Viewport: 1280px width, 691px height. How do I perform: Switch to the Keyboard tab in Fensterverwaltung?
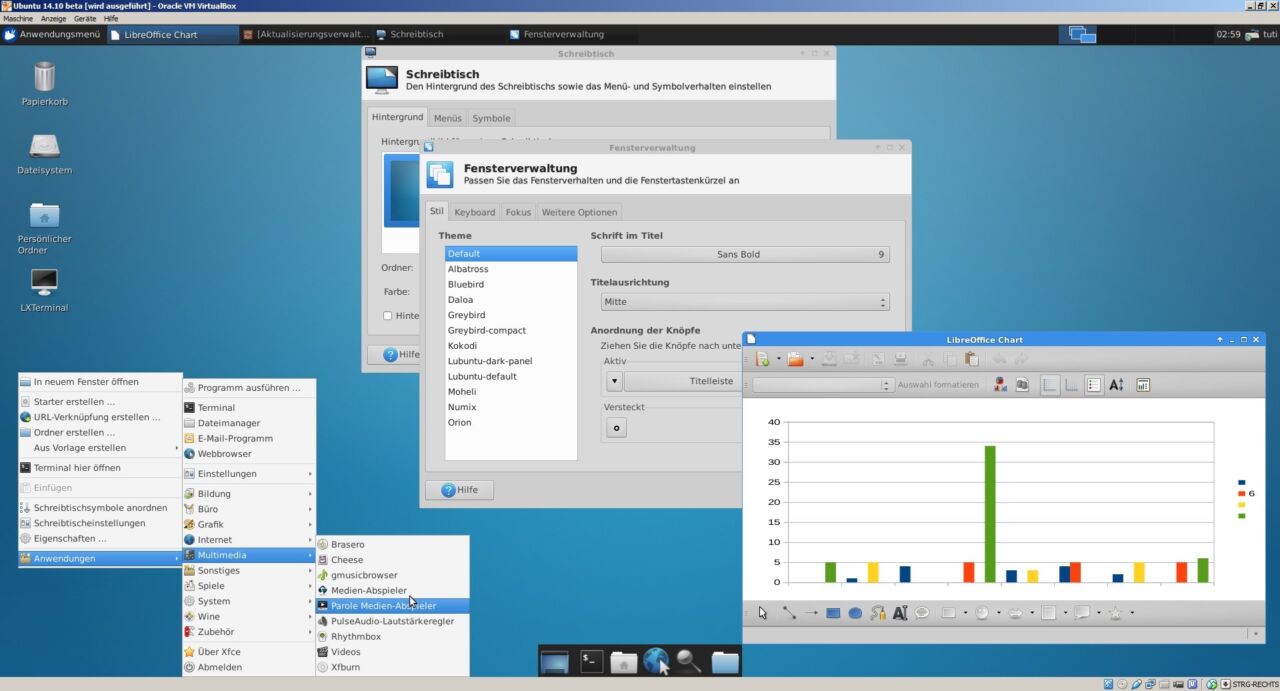point(475,212)
